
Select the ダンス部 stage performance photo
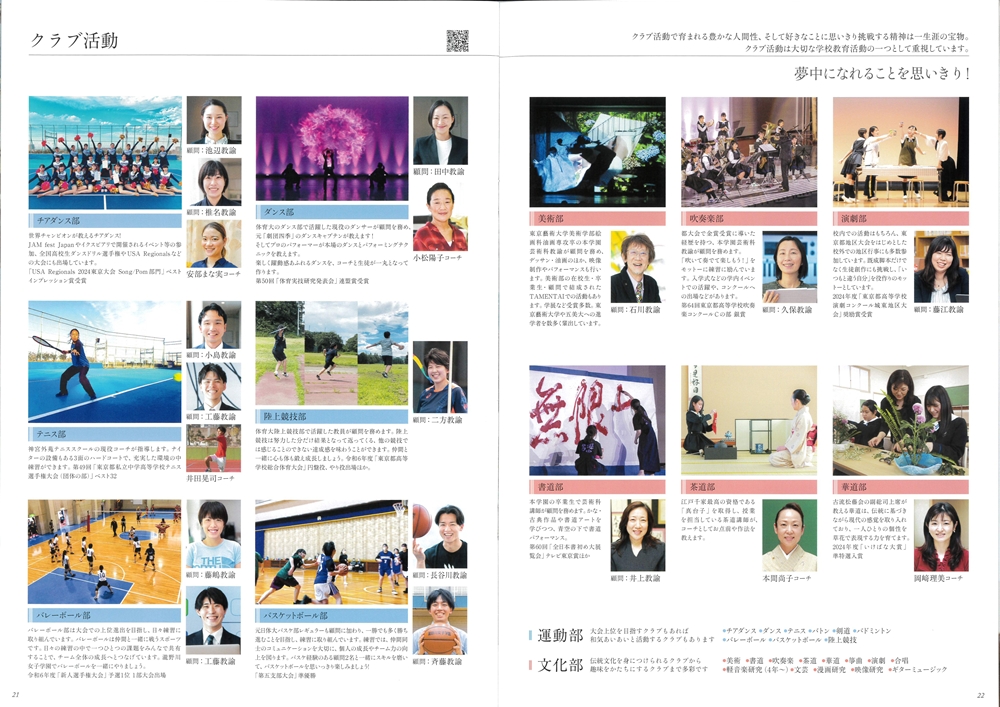332,150
